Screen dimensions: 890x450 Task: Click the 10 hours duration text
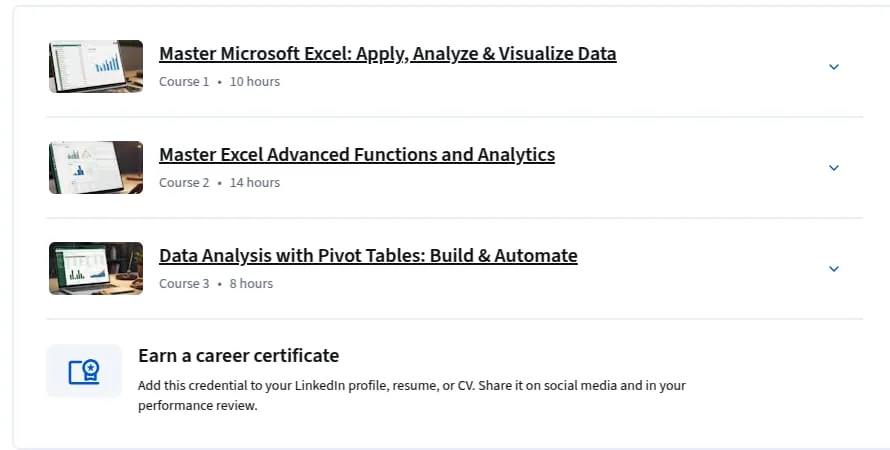[x=255, y=82]
